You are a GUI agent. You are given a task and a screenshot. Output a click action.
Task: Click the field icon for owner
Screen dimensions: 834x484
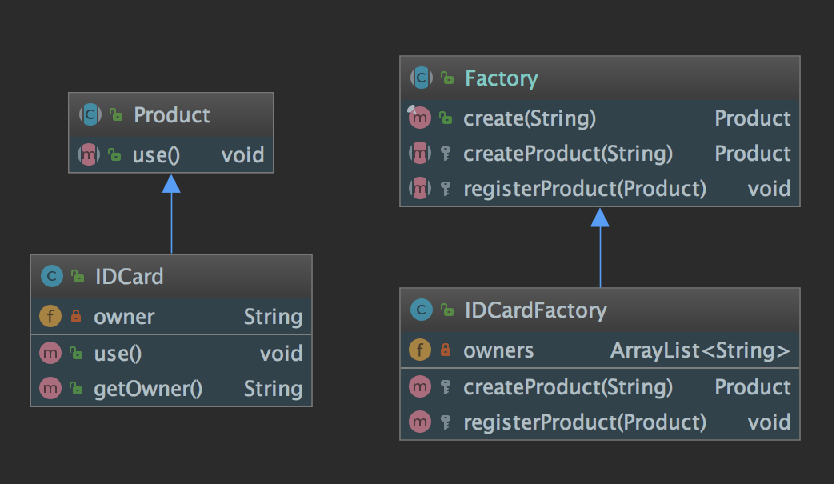tap(50, 316)
